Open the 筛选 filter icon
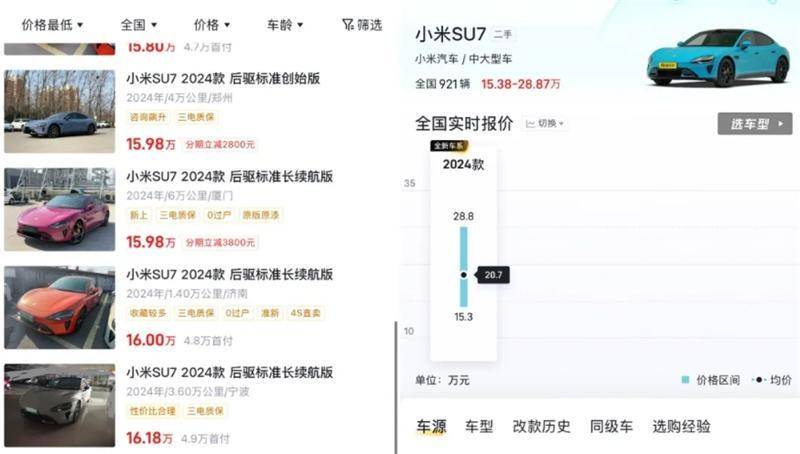Screen dimensions: 800x454 coord(361,25)
